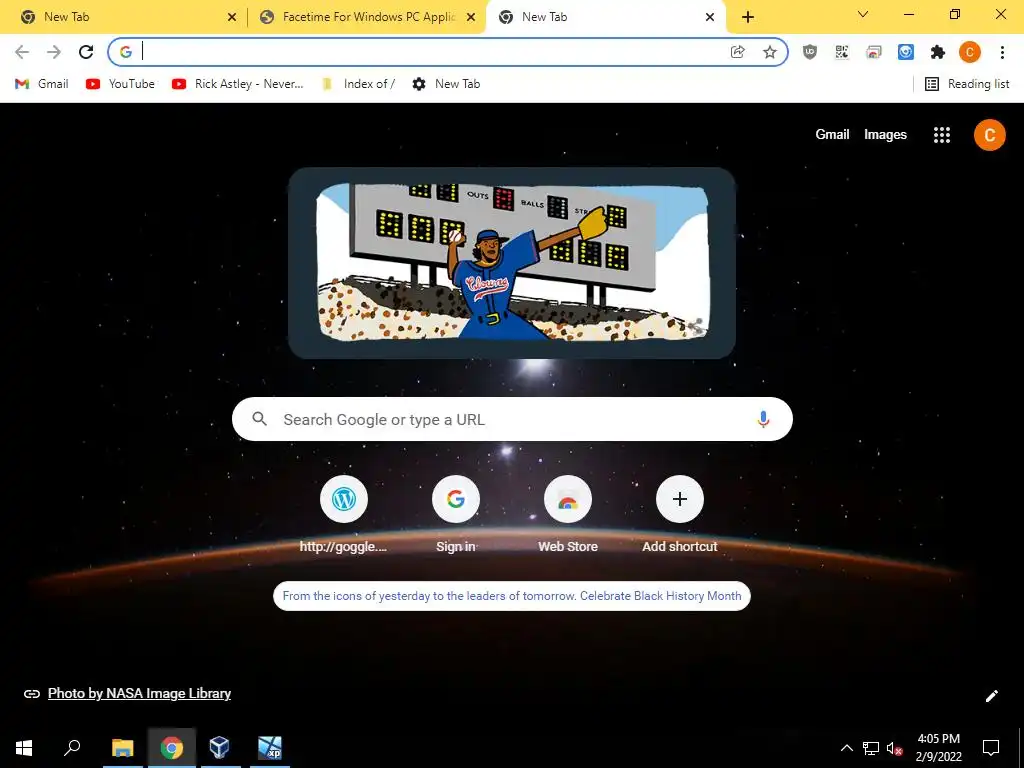Customize this page with the pencil
1024x768 pixels.
[x=991, y=696]
